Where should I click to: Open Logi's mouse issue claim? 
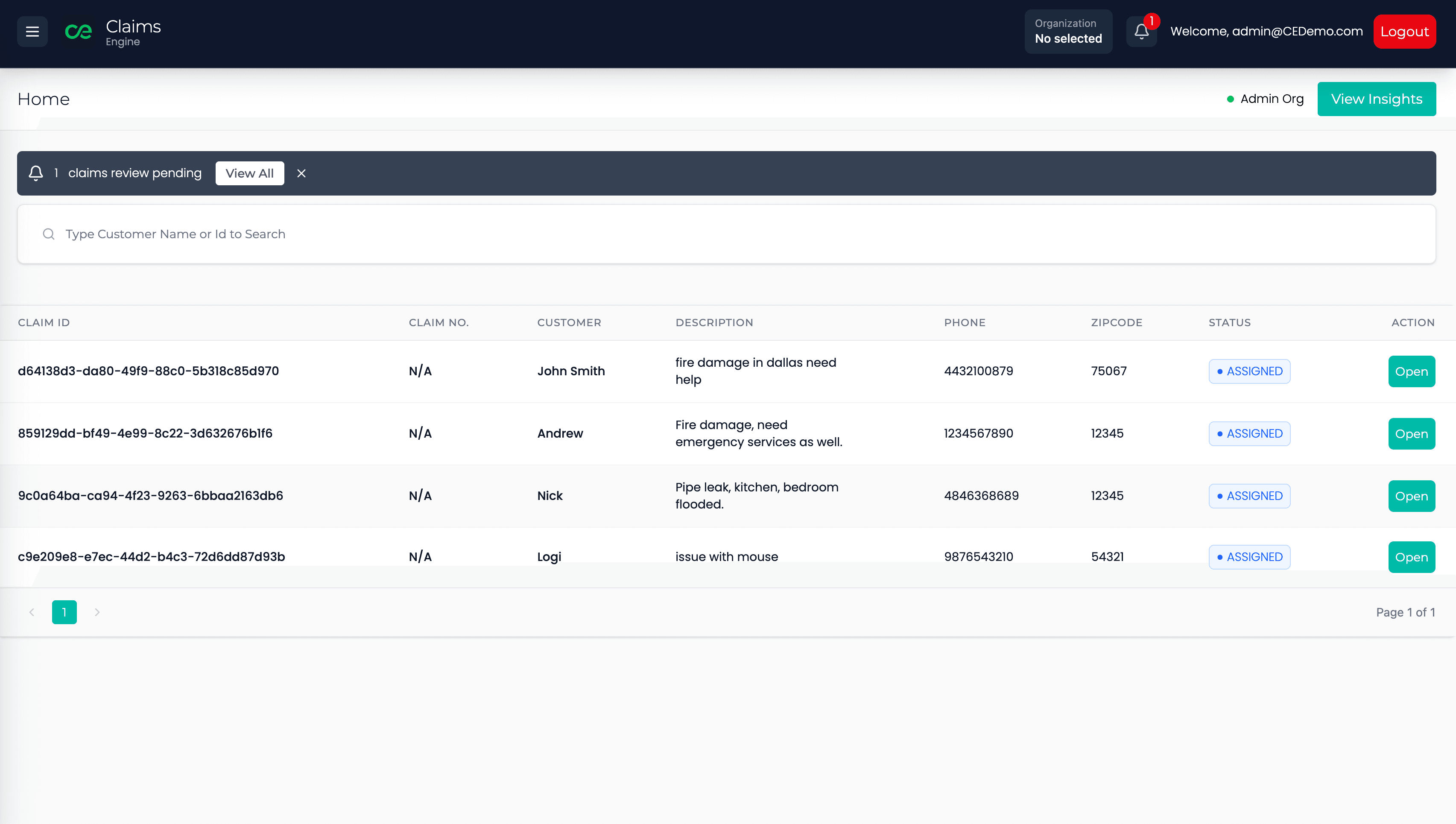[1411, 557]
